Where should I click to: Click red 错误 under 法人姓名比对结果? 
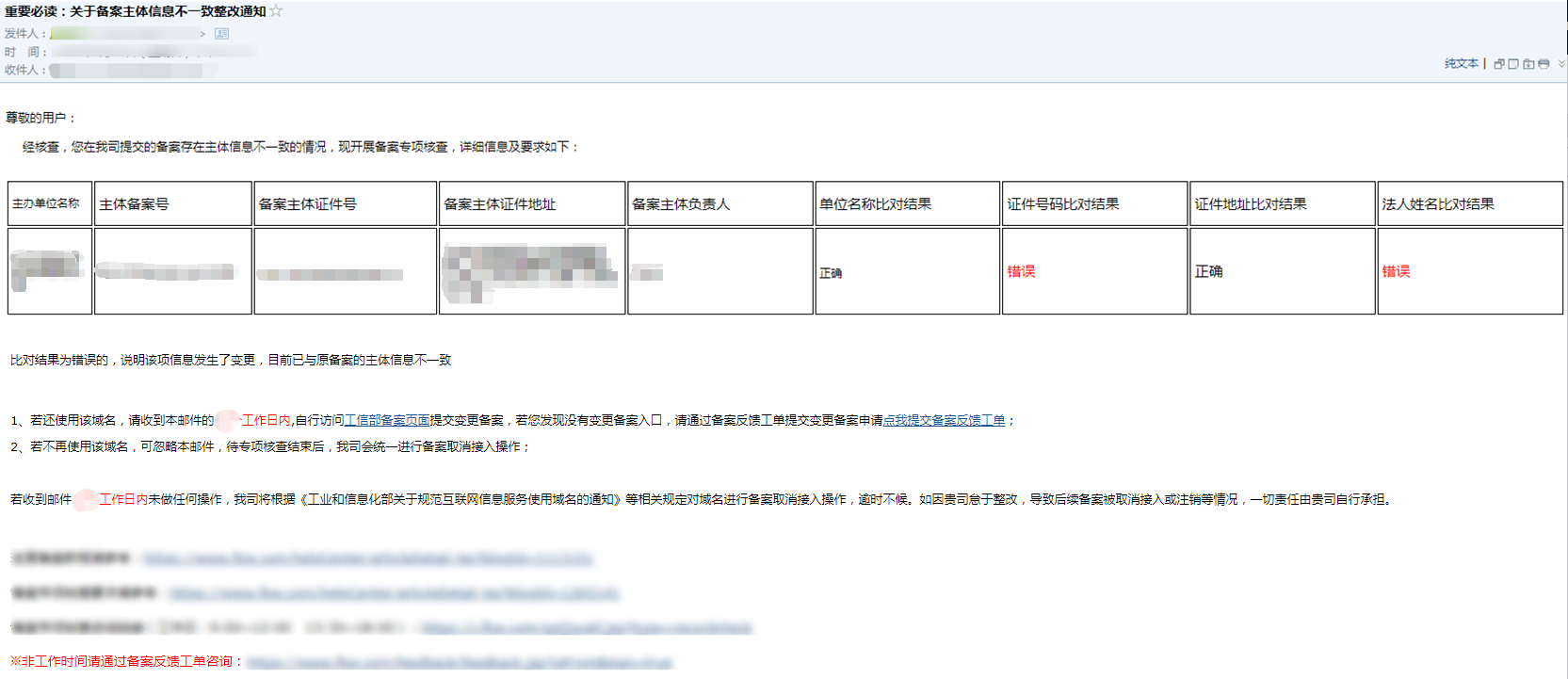1396,271
